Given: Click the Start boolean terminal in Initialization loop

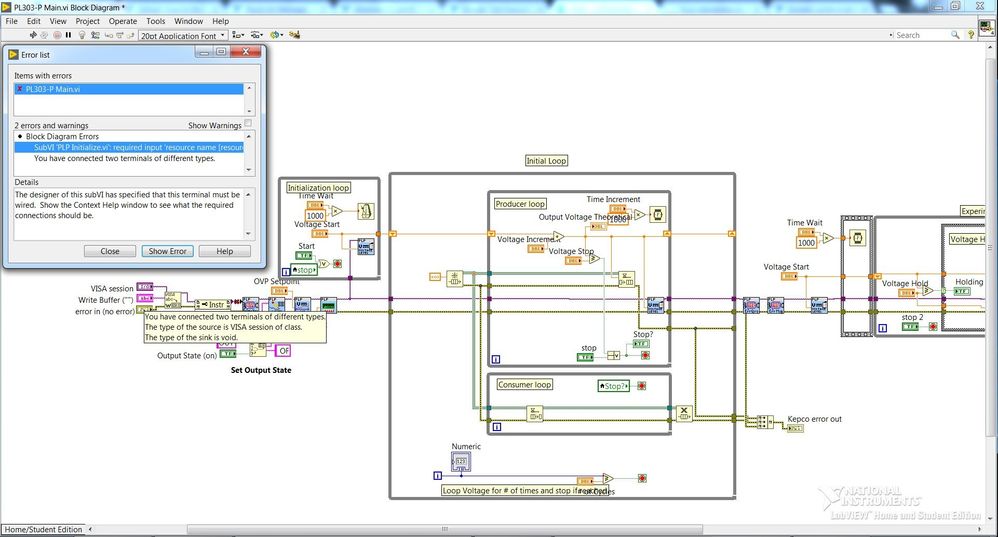Looking at the screenshot, I should (x=304, y=255).
